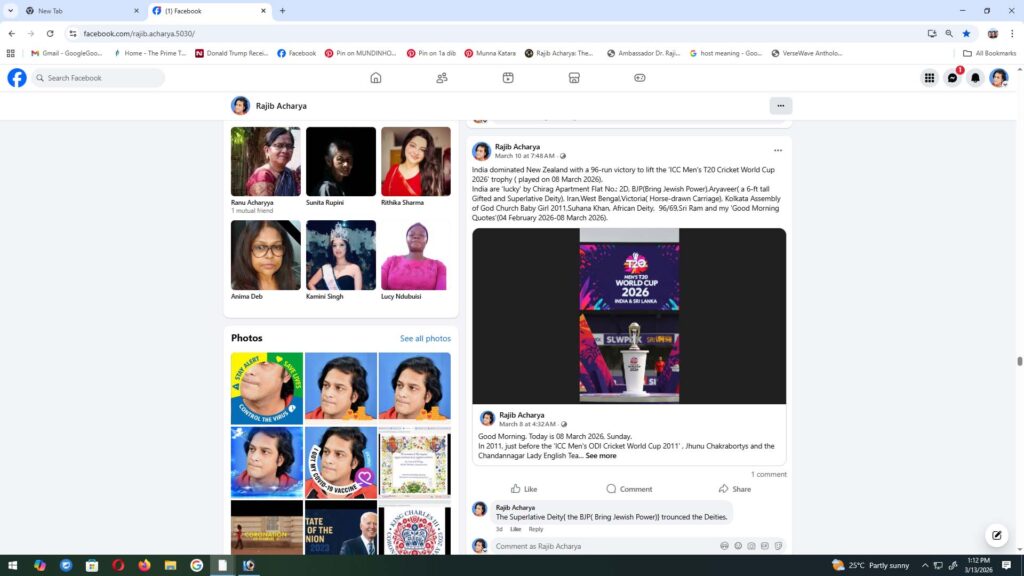Image resolution: width=1024 pixels, height=576 pixels.
Task: Click the Search Facebook input field
Action: [x=100, y=78]
